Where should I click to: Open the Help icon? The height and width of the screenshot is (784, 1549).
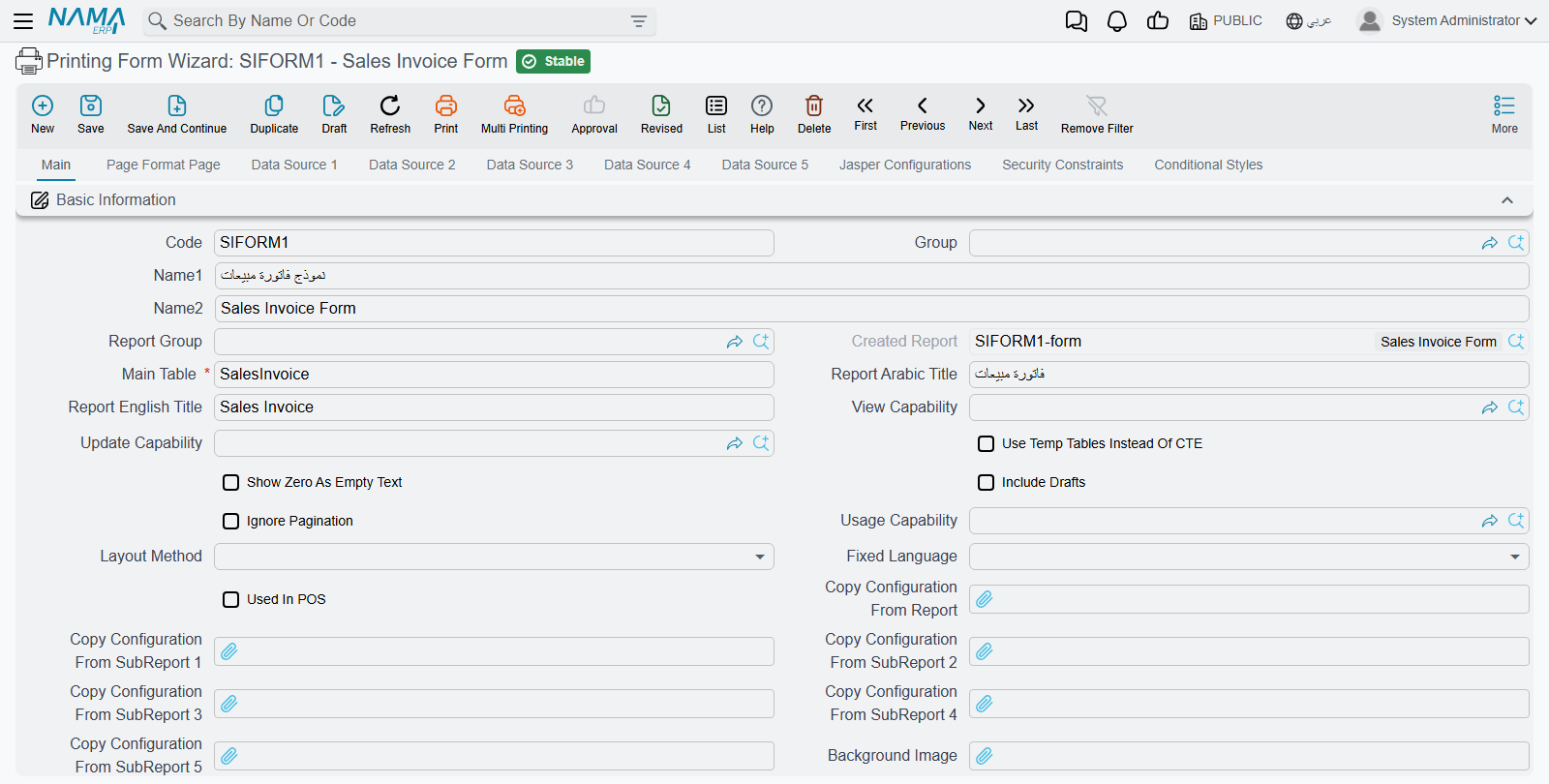click(762, 114)
